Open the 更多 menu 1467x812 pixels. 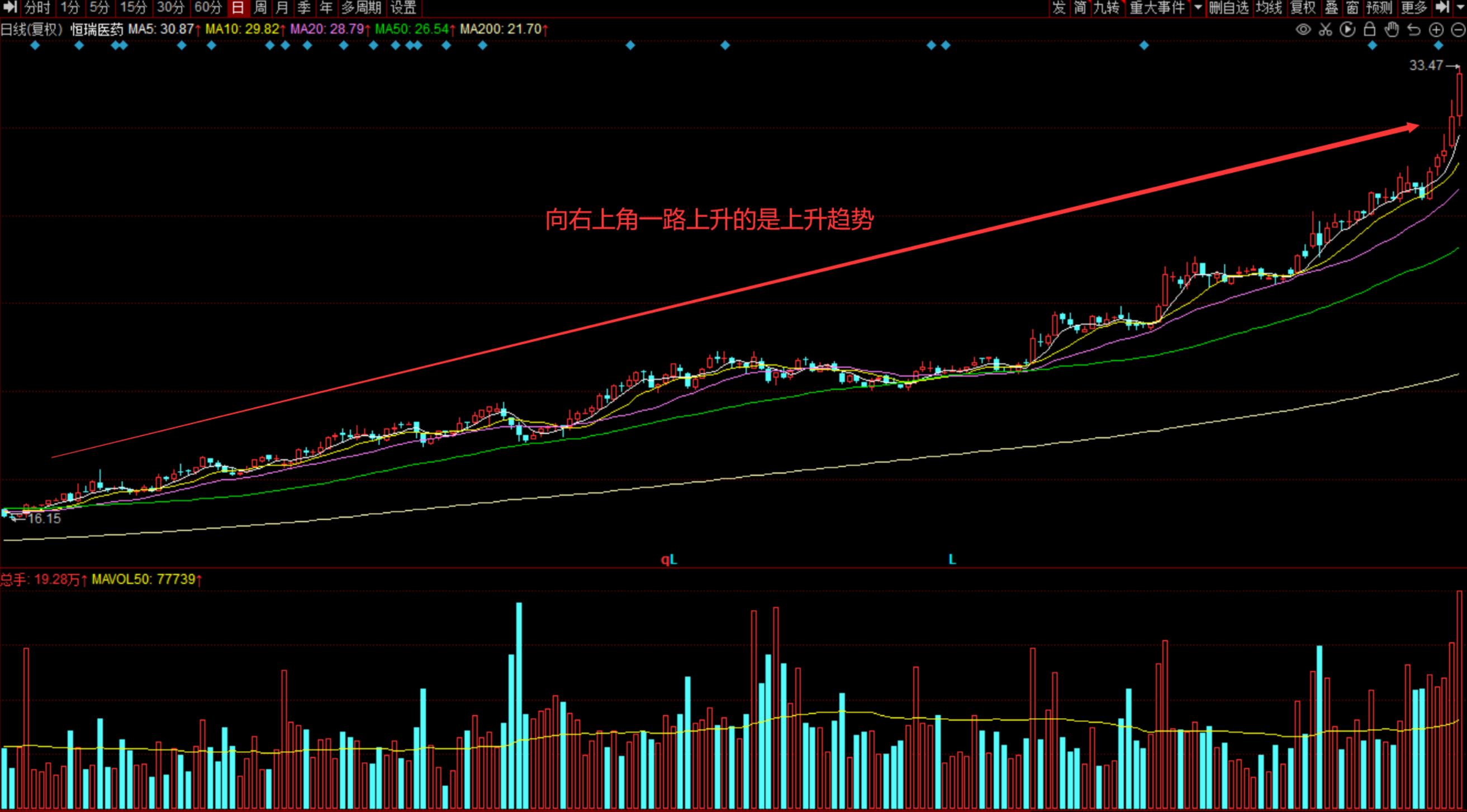(1413, 7)
